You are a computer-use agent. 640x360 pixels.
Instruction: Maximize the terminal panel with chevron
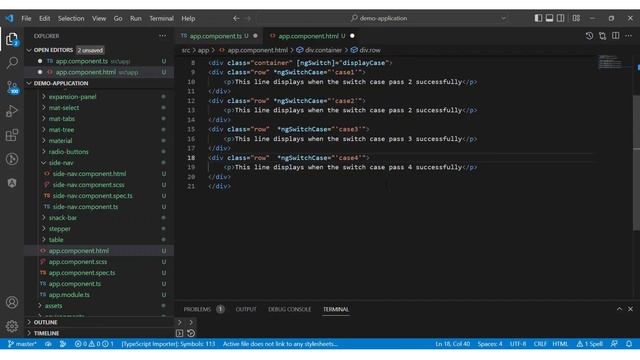point(619,309)
